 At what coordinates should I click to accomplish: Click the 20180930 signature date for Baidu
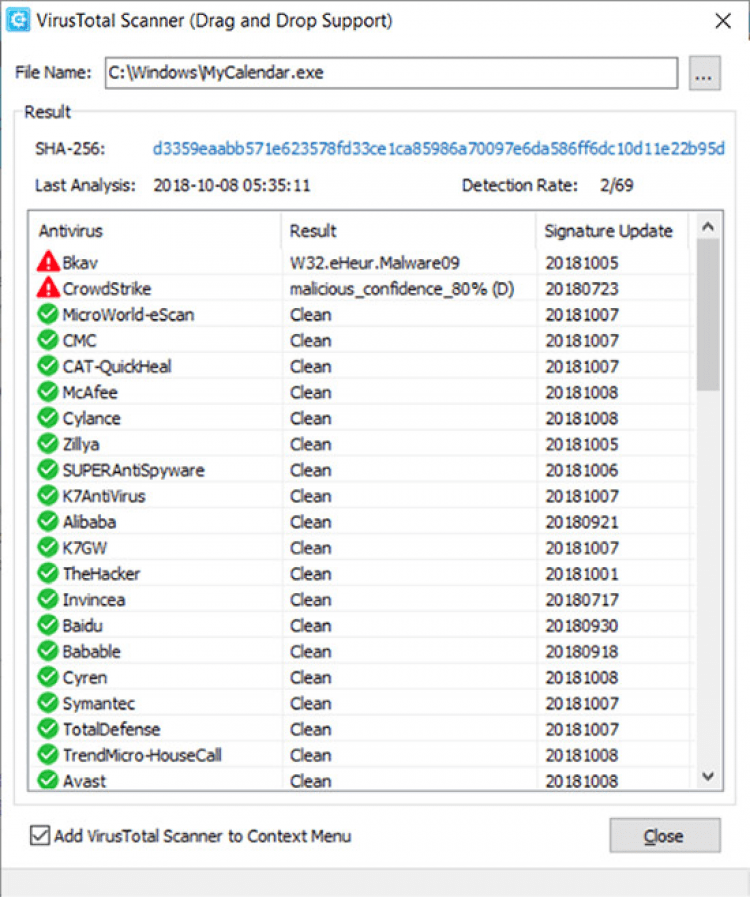point(582,625)
